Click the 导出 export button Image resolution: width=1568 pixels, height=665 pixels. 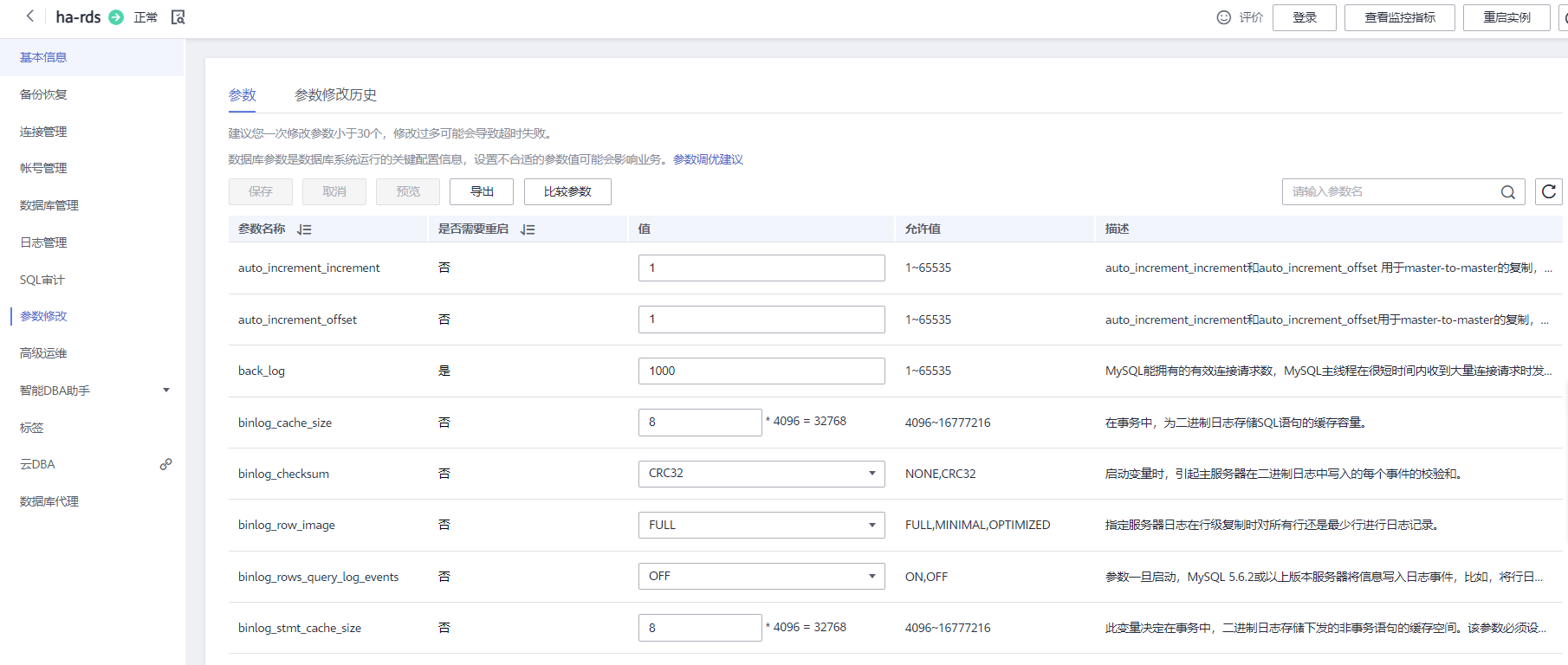click(x=482, y=191)
